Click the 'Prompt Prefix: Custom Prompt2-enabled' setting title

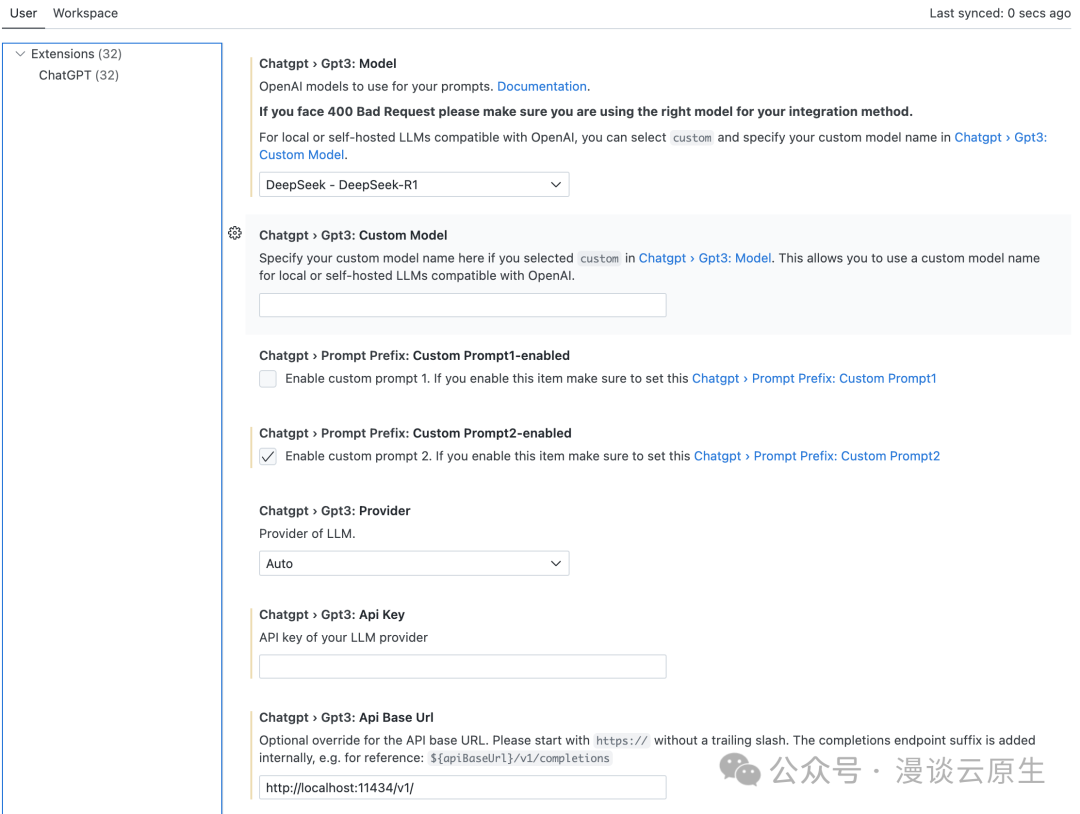(x=415, y=433)
